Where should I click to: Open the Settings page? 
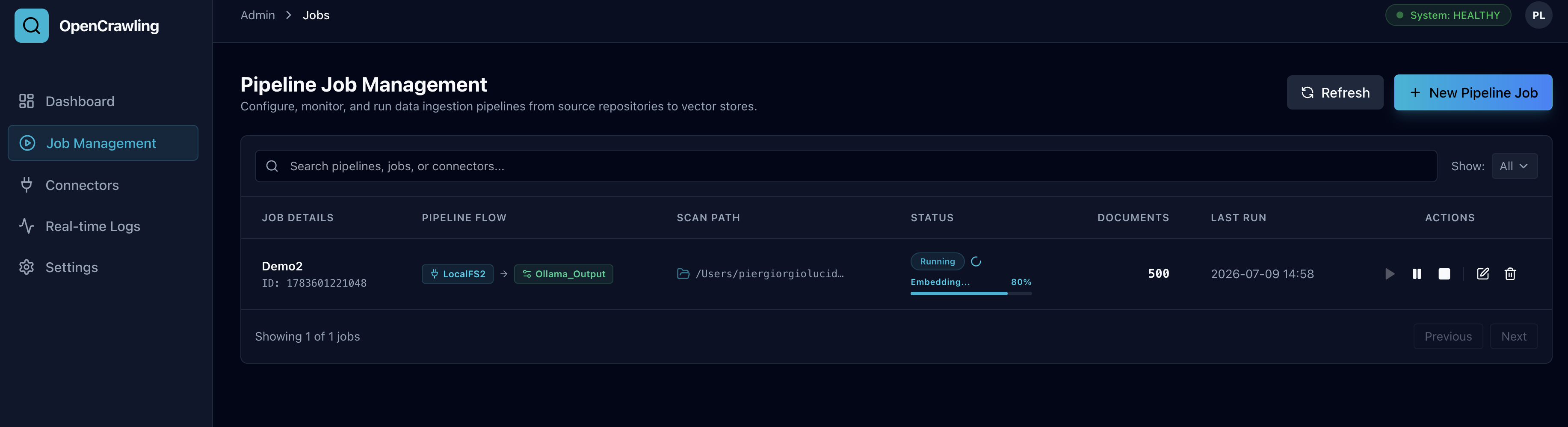[103, 267]
